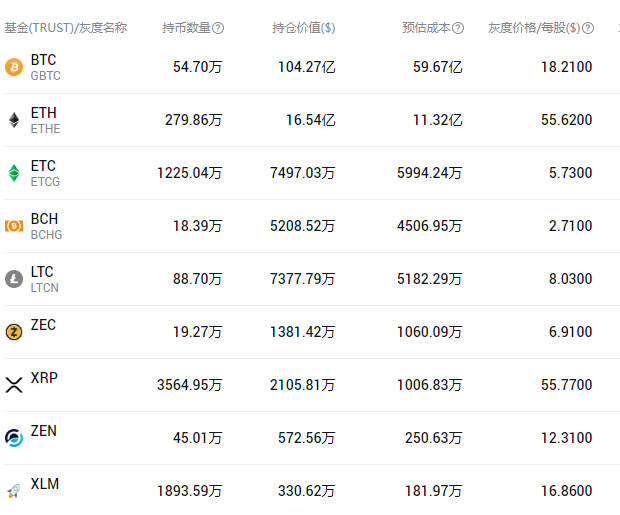Open the GBTC trust name link

pyautogui.click(x=46, y=76)
